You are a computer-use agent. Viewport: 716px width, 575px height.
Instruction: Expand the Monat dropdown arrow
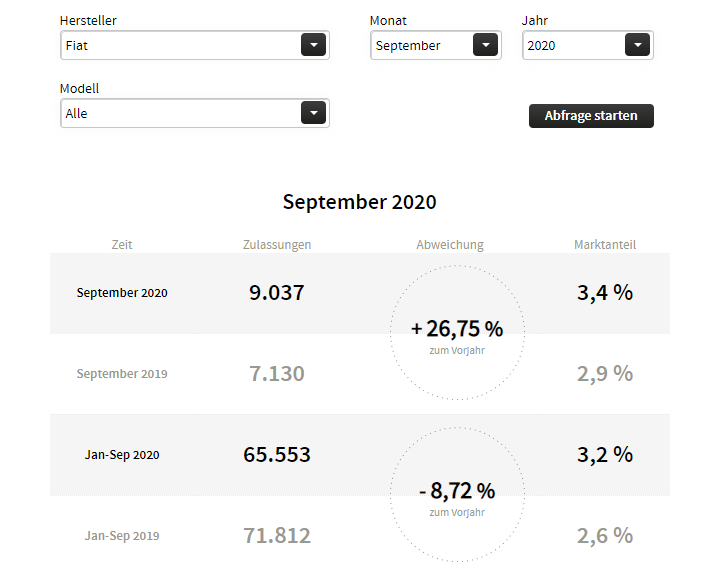(485, 45)
